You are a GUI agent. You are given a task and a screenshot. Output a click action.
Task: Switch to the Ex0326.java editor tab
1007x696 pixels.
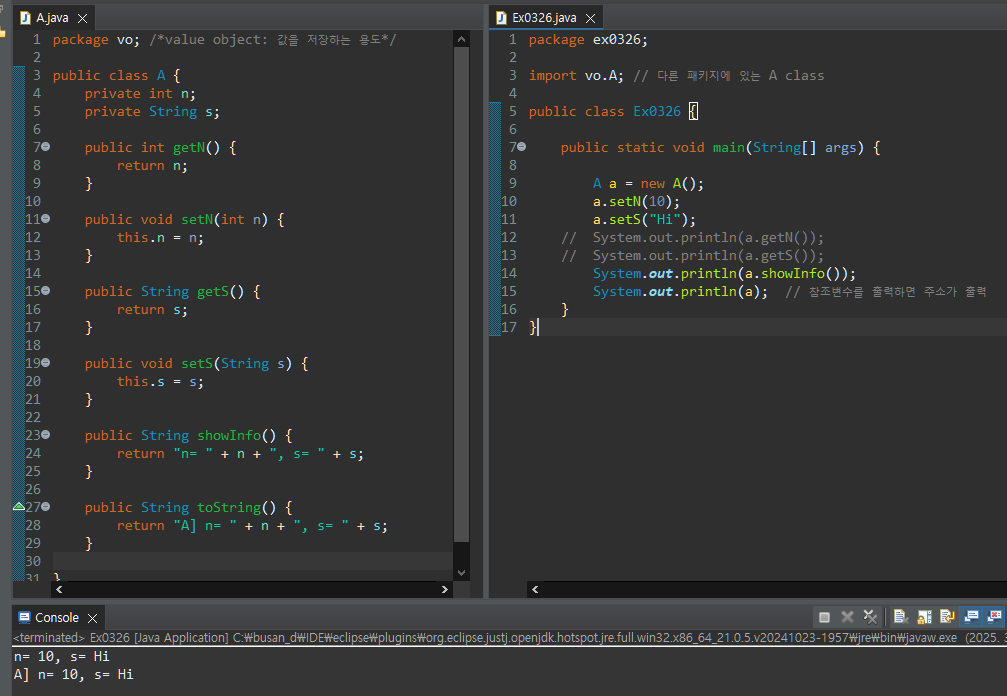544,18
